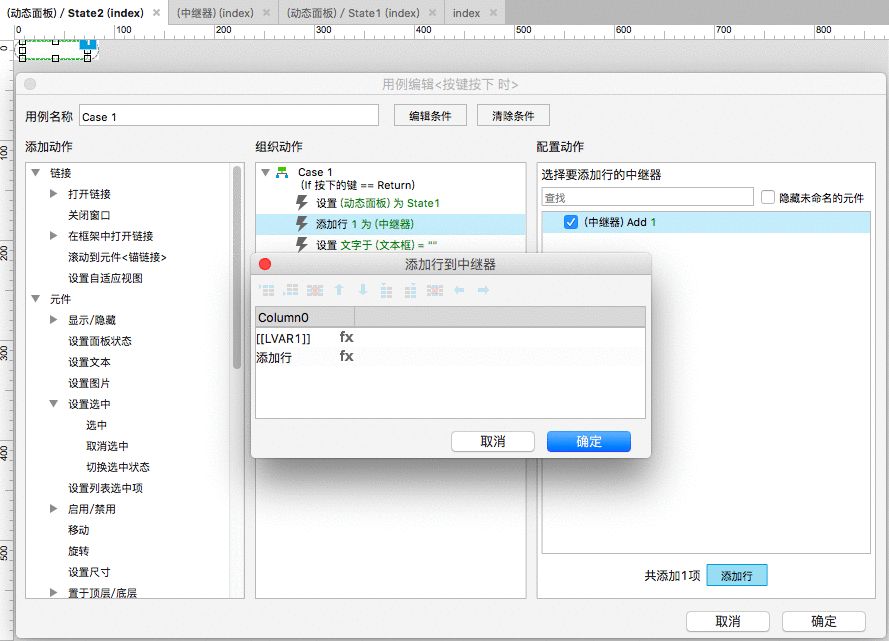Click the 添加动作 list scrollbar

tap(237, 268)
